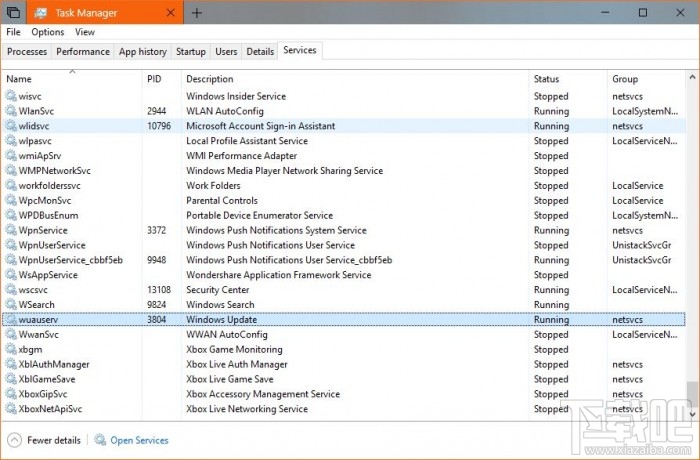The height and width of the screenshot is (460, 700).
Task: Switch to the Performance tab
Action: tap(83, 51)
